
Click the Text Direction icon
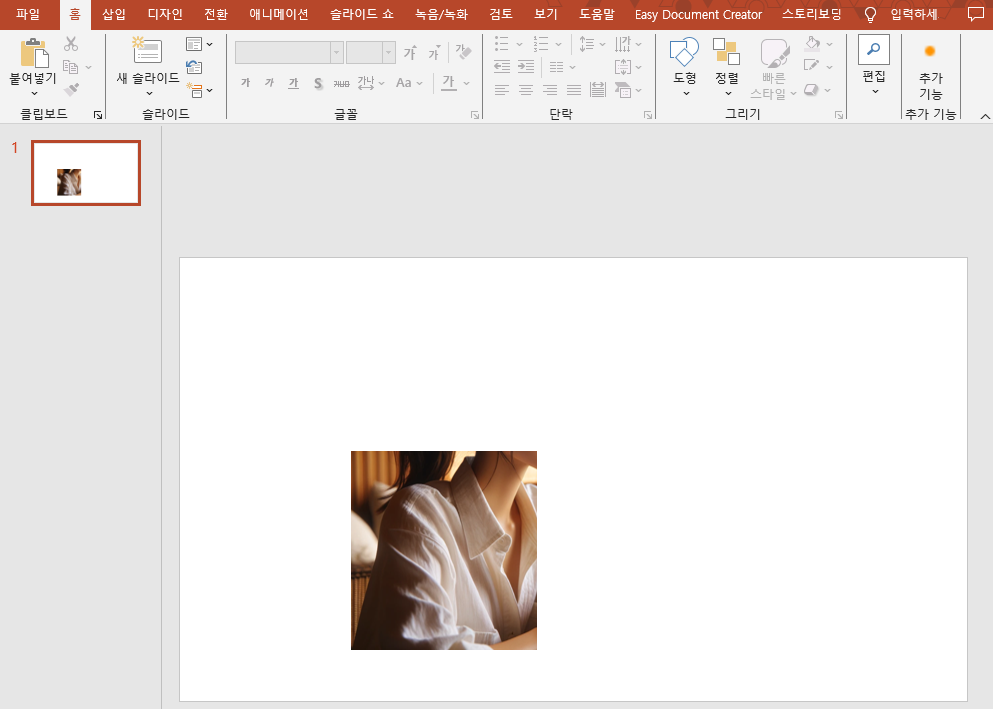pyautogui.click(x=623, y=44)
